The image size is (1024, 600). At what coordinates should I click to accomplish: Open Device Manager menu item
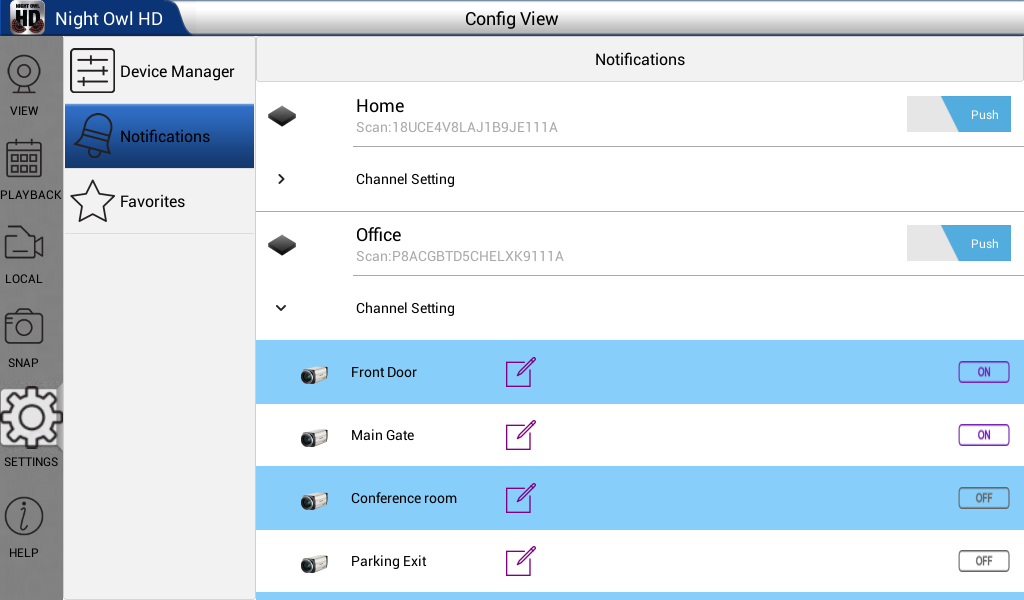click(x=159, y=71)
